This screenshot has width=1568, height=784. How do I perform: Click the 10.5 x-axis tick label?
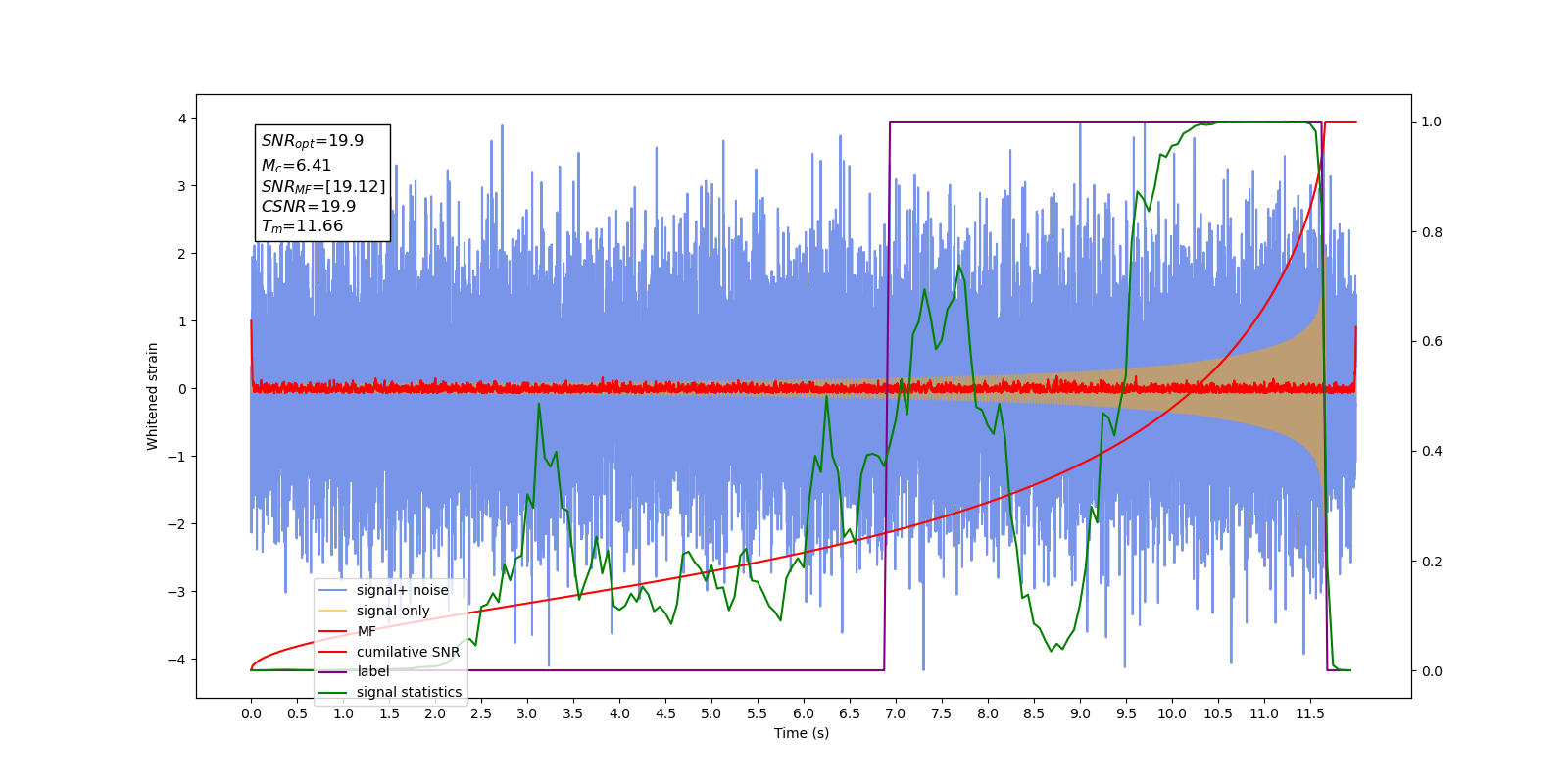1218,713
